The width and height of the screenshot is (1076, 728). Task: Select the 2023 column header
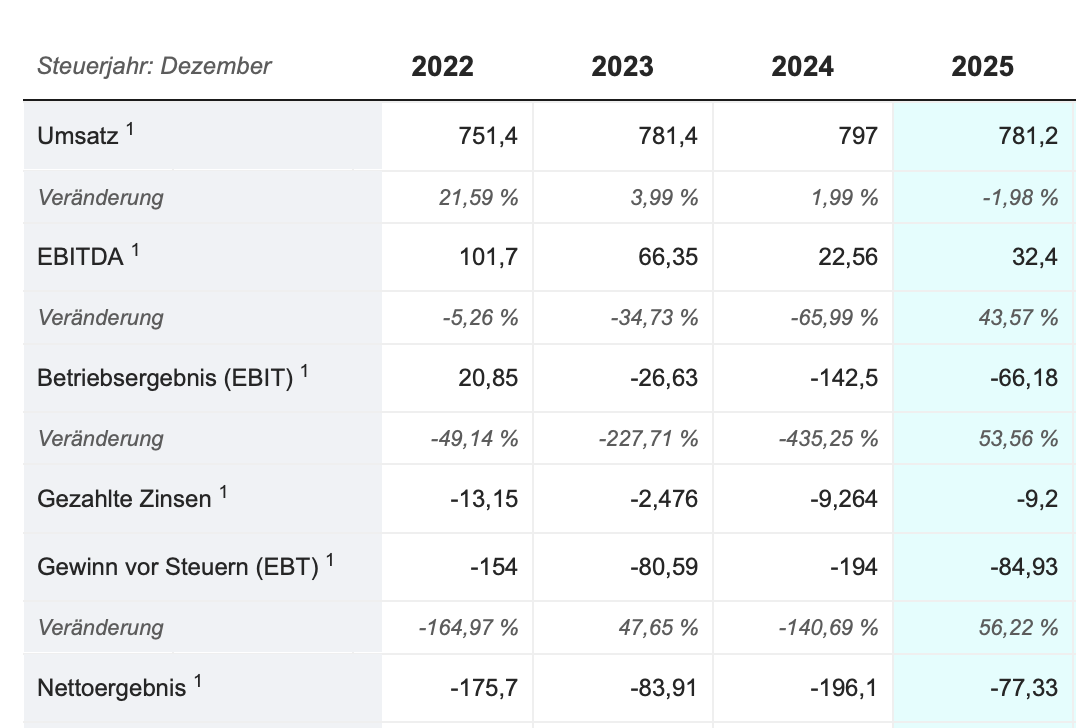tap(622, 67)
